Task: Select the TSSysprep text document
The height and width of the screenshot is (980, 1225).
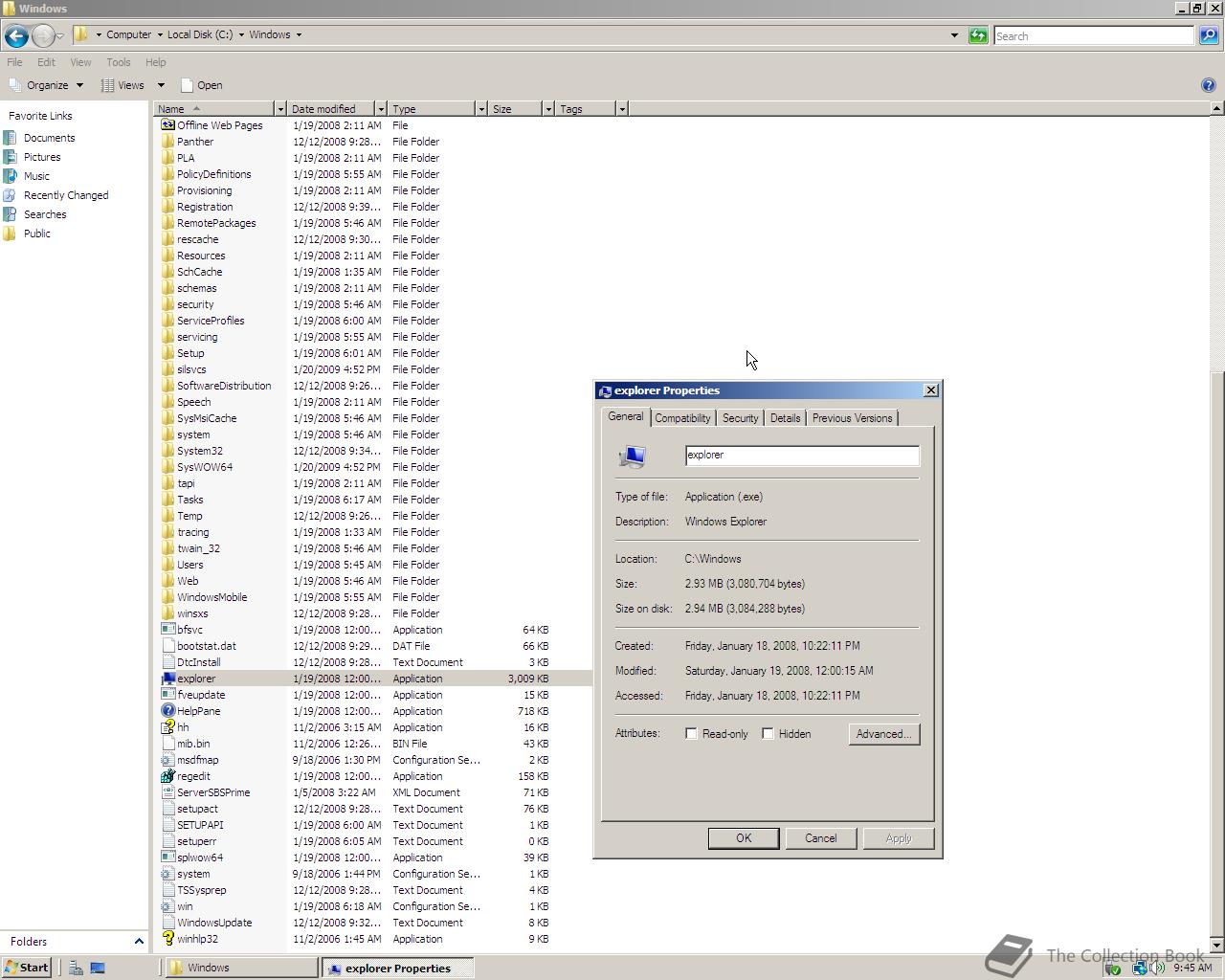Action: (202, 890)
